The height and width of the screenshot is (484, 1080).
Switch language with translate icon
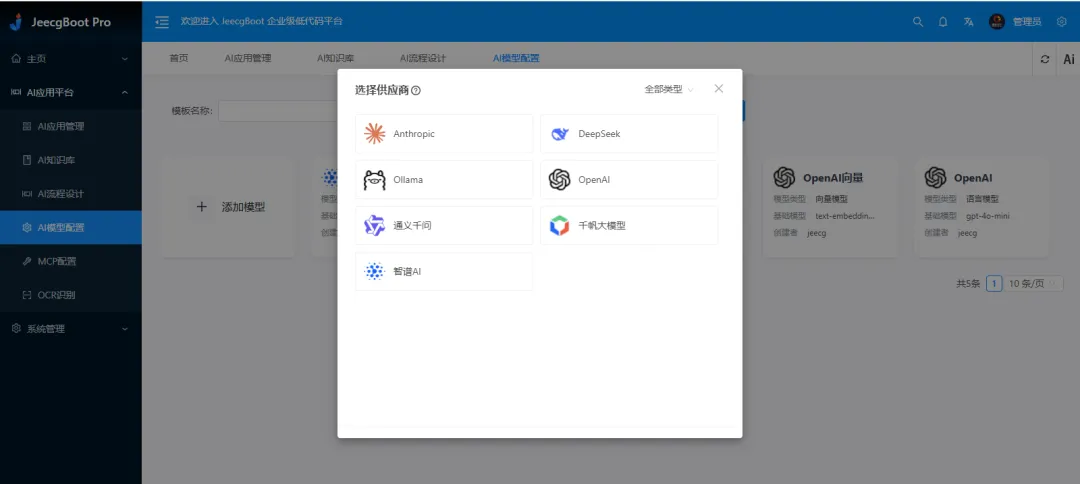(x=968, y=21)
